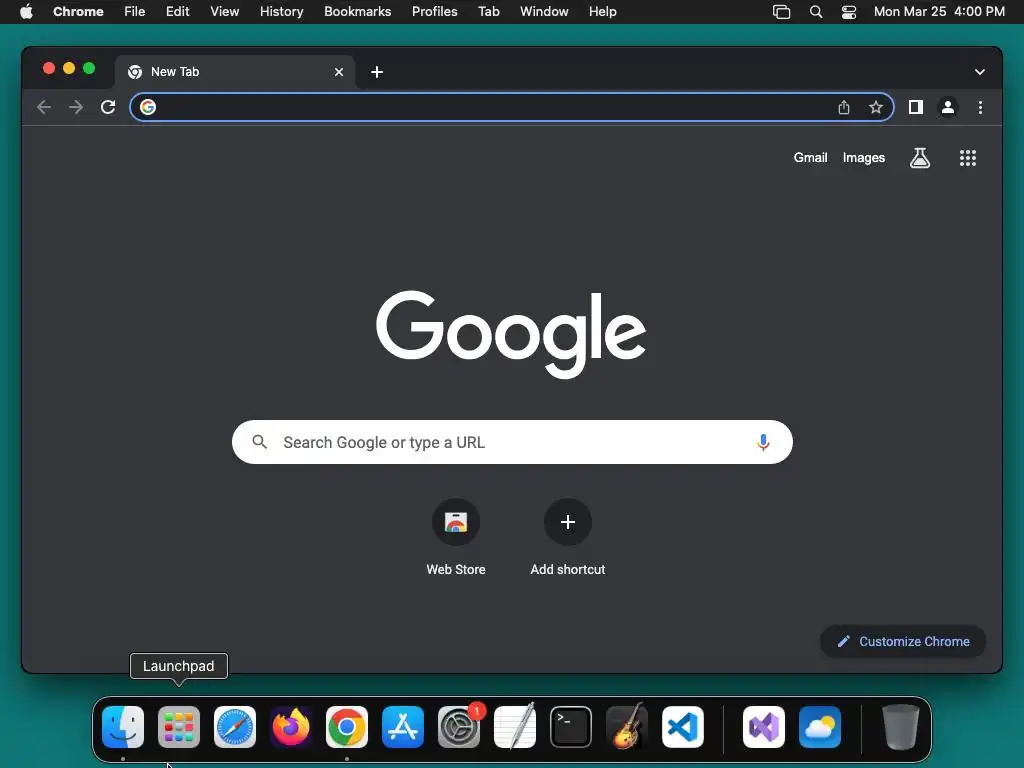Bookmark this tab with the star icon

click(x=876, y=107)
